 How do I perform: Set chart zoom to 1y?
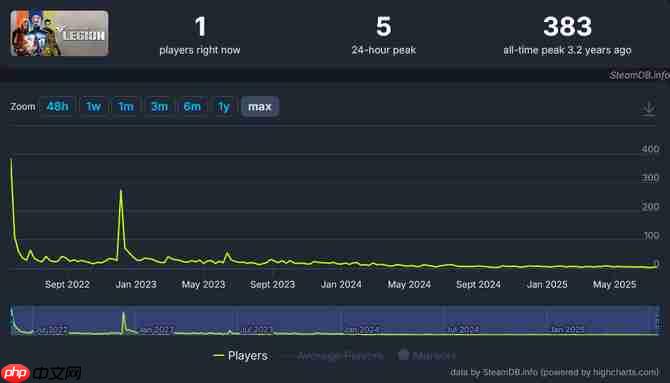tap(224, 106)
